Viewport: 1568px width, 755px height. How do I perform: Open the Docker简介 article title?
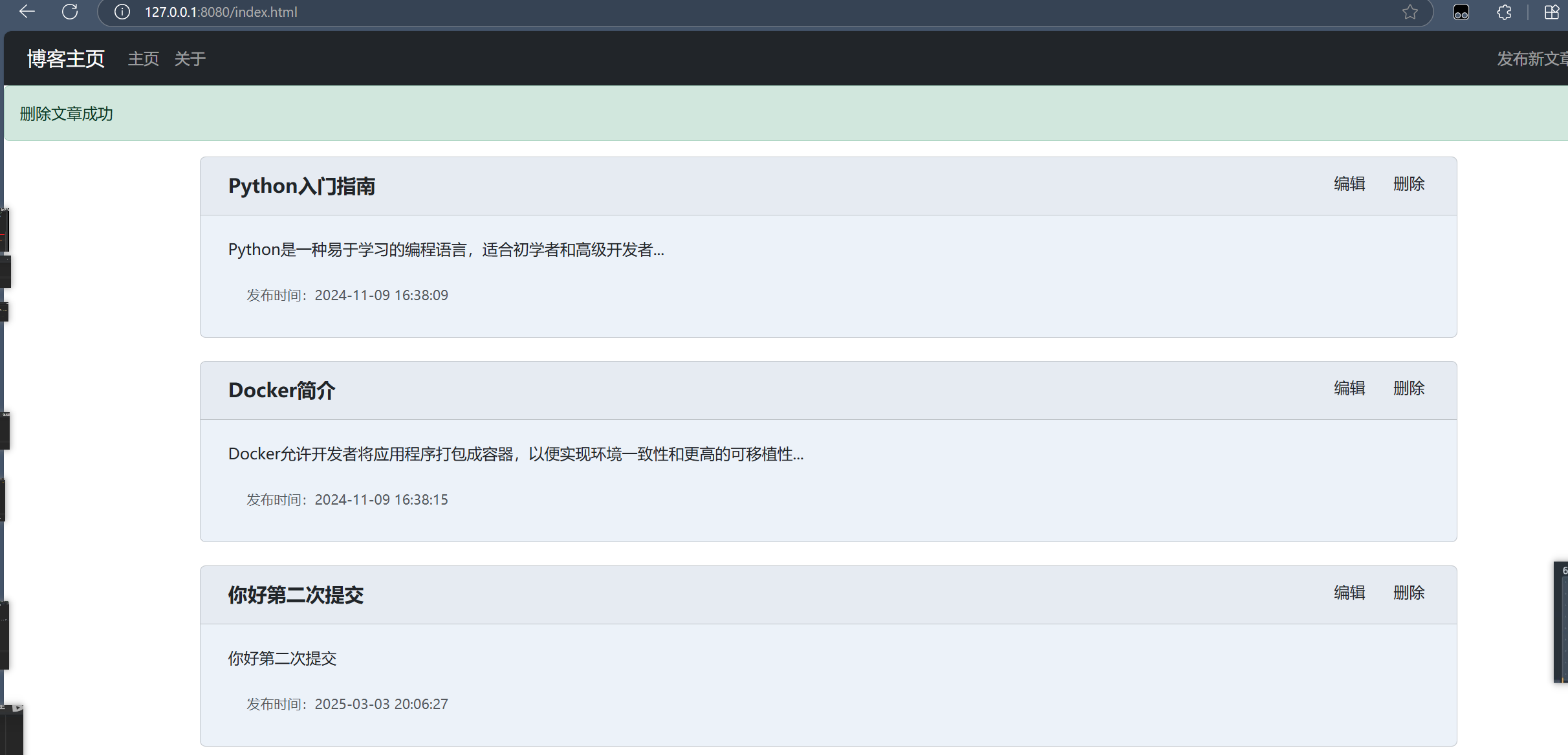click(x=281, y=391)
